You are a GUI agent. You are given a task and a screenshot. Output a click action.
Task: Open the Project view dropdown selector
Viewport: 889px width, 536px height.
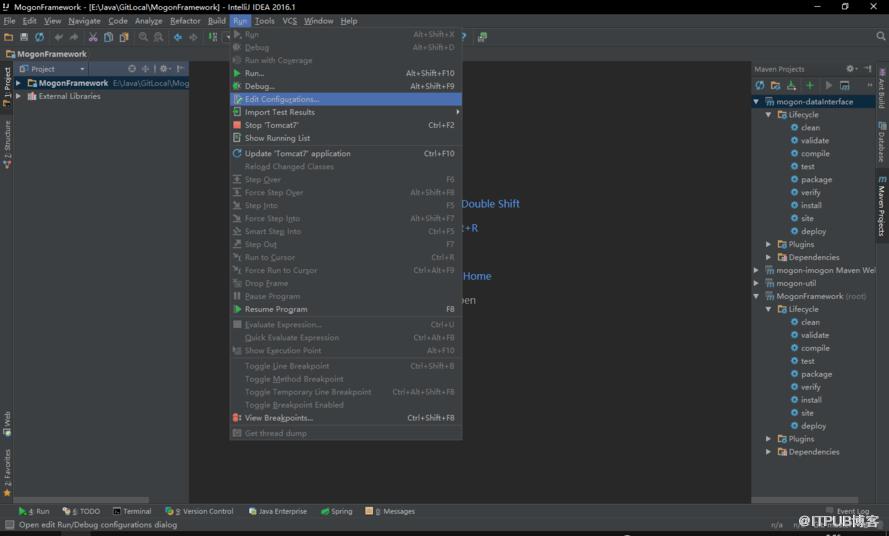[52, 69]
